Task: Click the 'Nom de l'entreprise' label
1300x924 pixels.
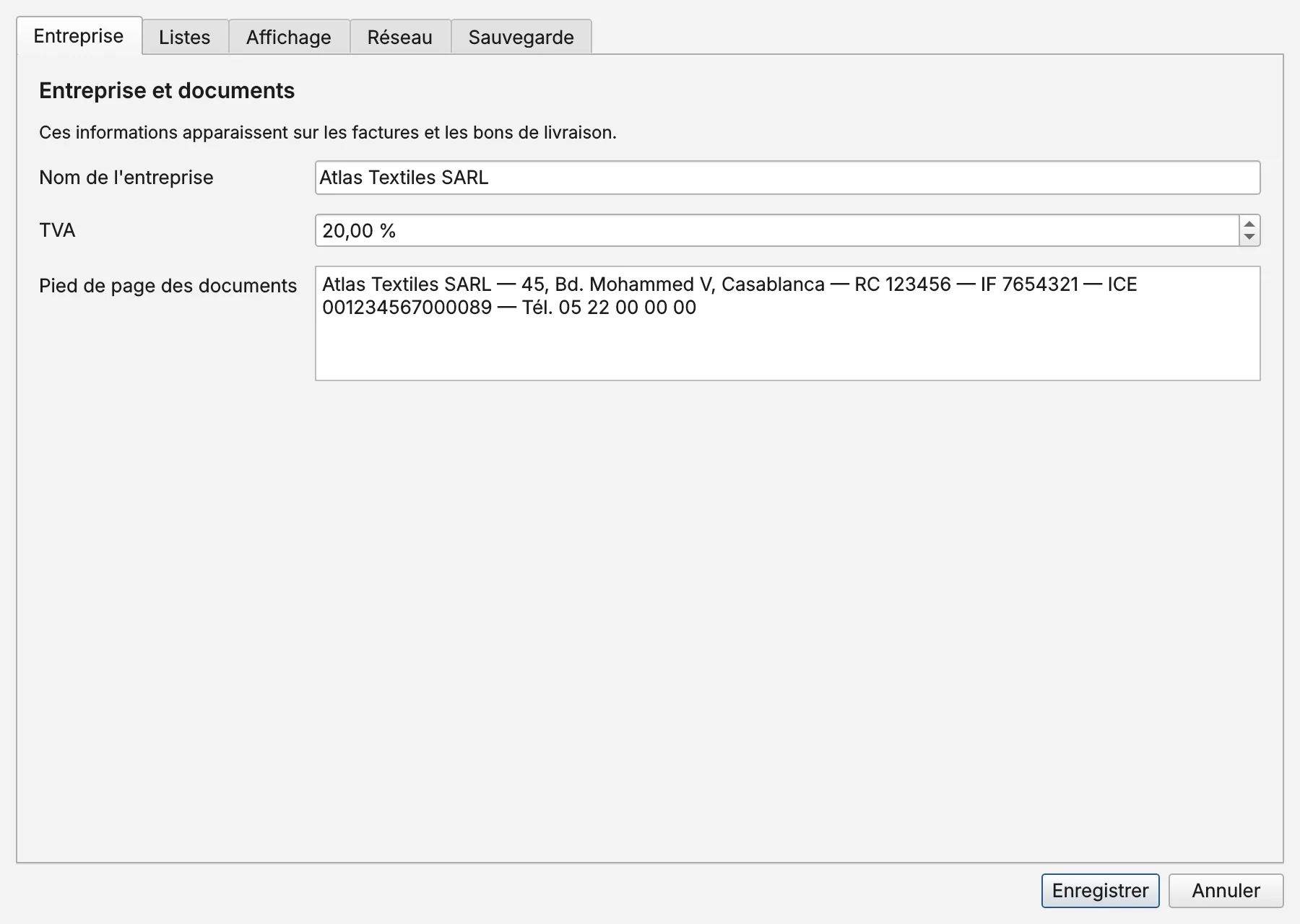Action: click(x=126, y=178)
